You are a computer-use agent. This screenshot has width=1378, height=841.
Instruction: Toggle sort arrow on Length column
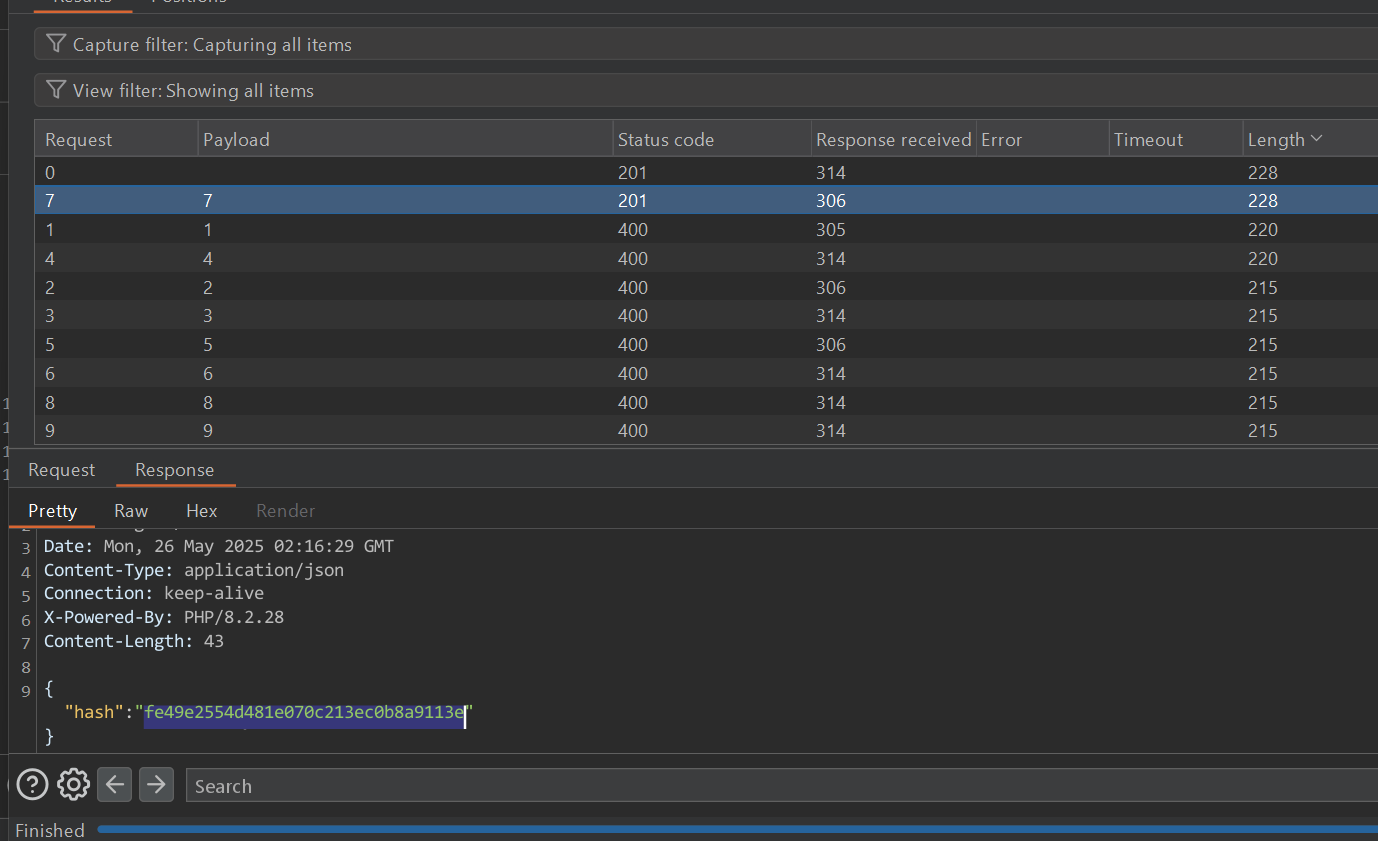tap(1316, 139)
